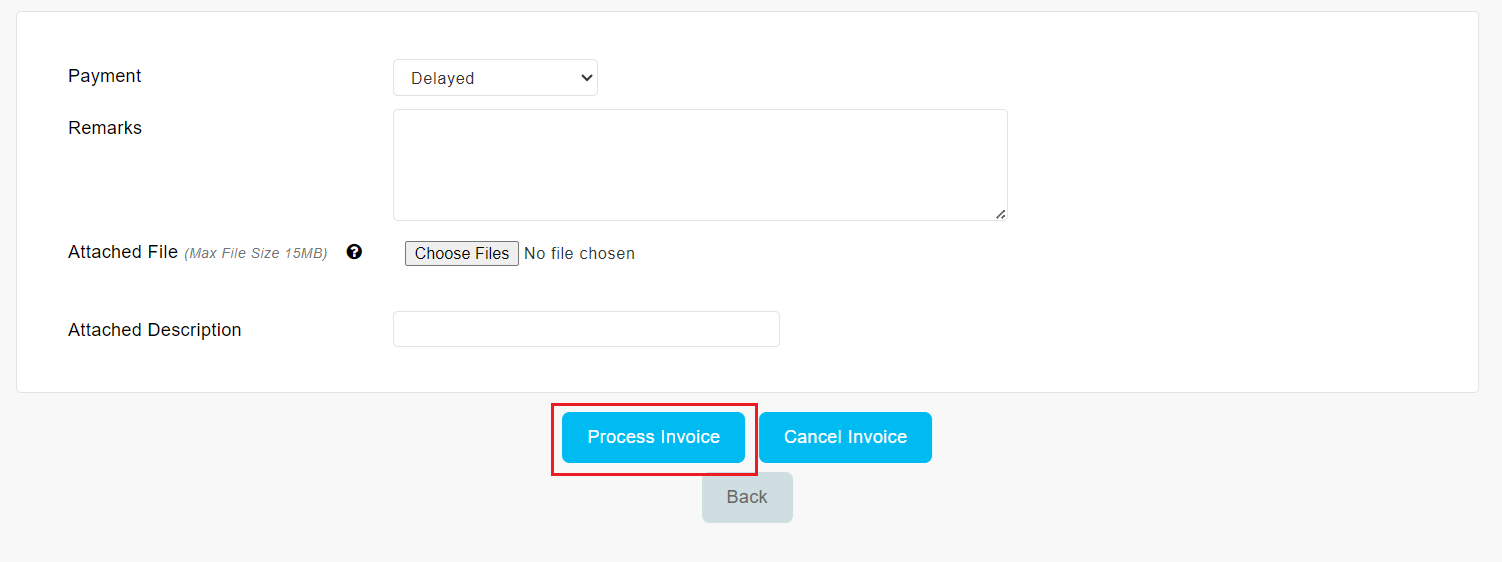Click the Attached File label

[123, 252]
